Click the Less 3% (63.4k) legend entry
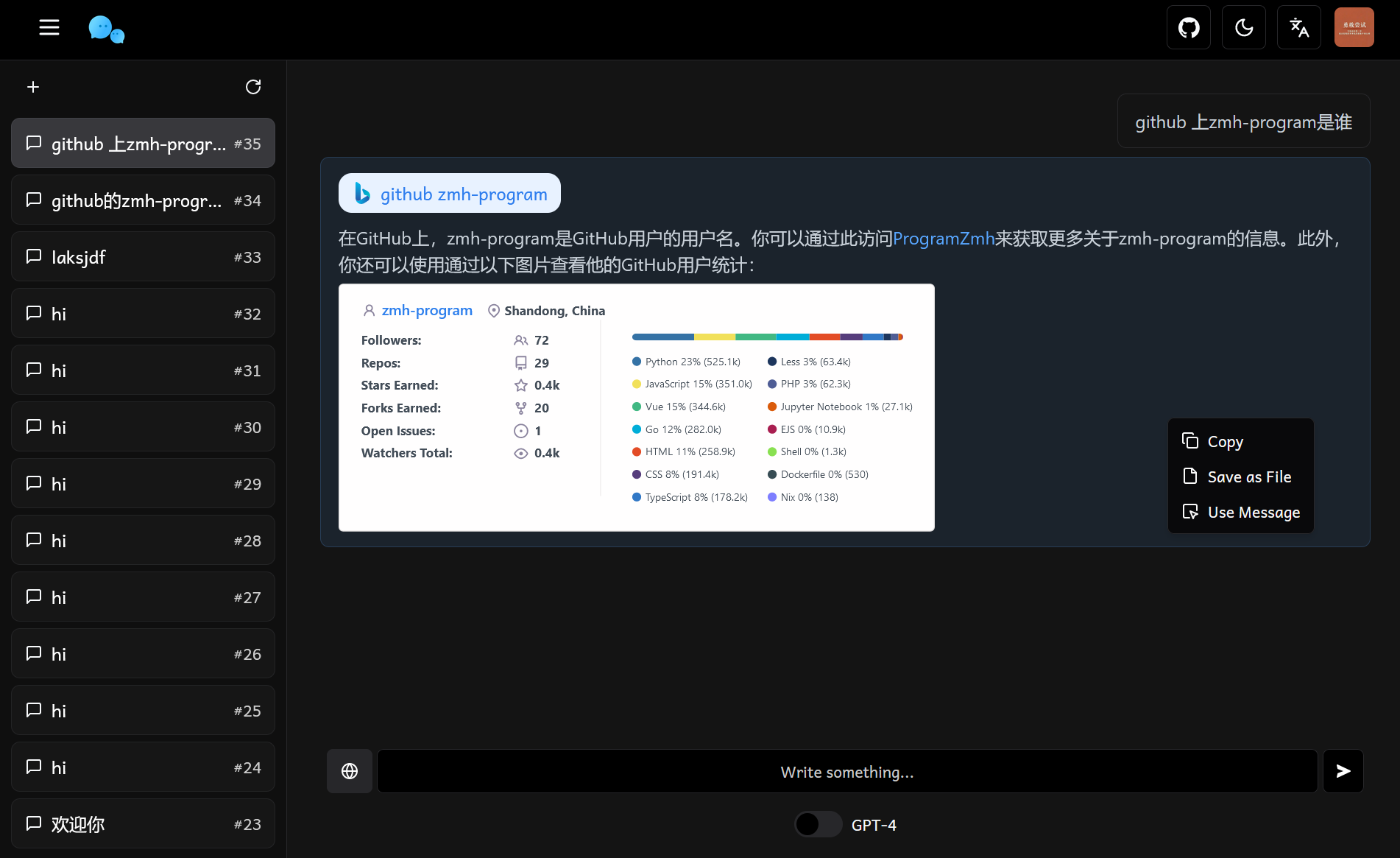Viewport: 1400px width, 858px height. pyautogui.click(x=809, y=362)
